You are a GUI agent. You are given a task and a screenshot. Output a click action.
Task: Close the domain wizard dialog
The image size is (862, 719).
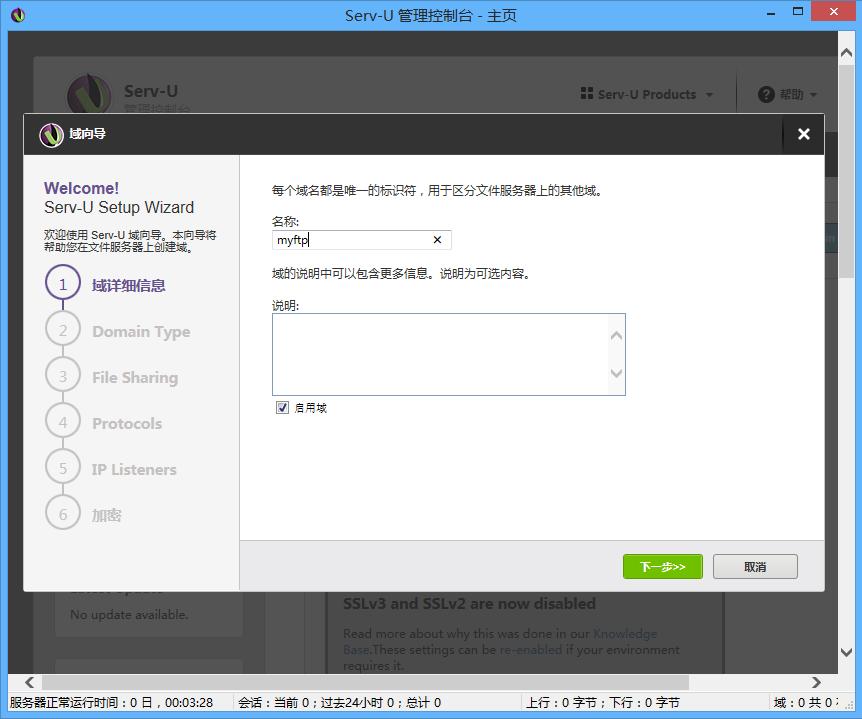(803, 134)
